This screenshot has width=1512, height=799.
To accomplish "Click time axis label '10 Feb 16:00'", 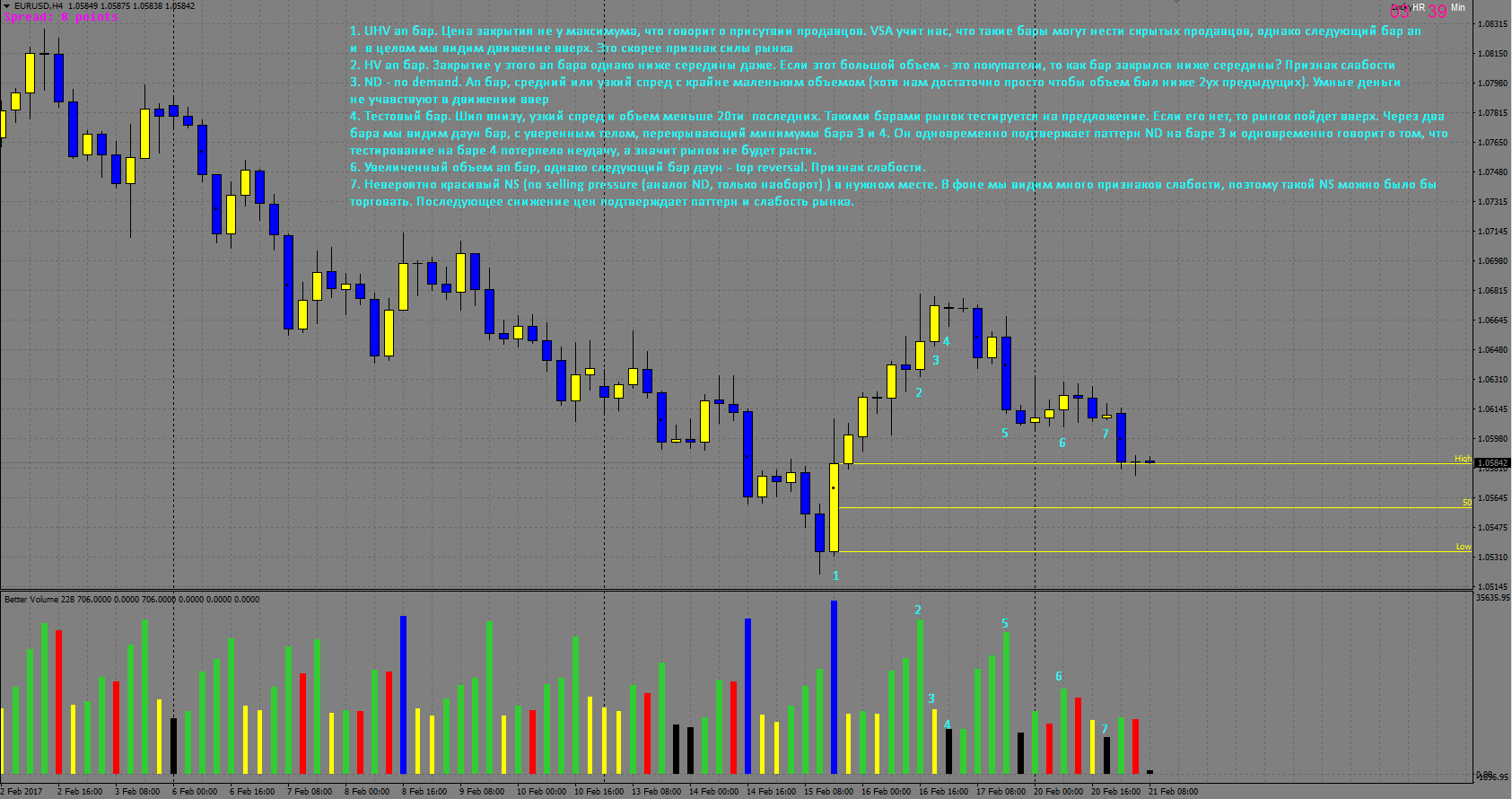I will pos(599,791).
